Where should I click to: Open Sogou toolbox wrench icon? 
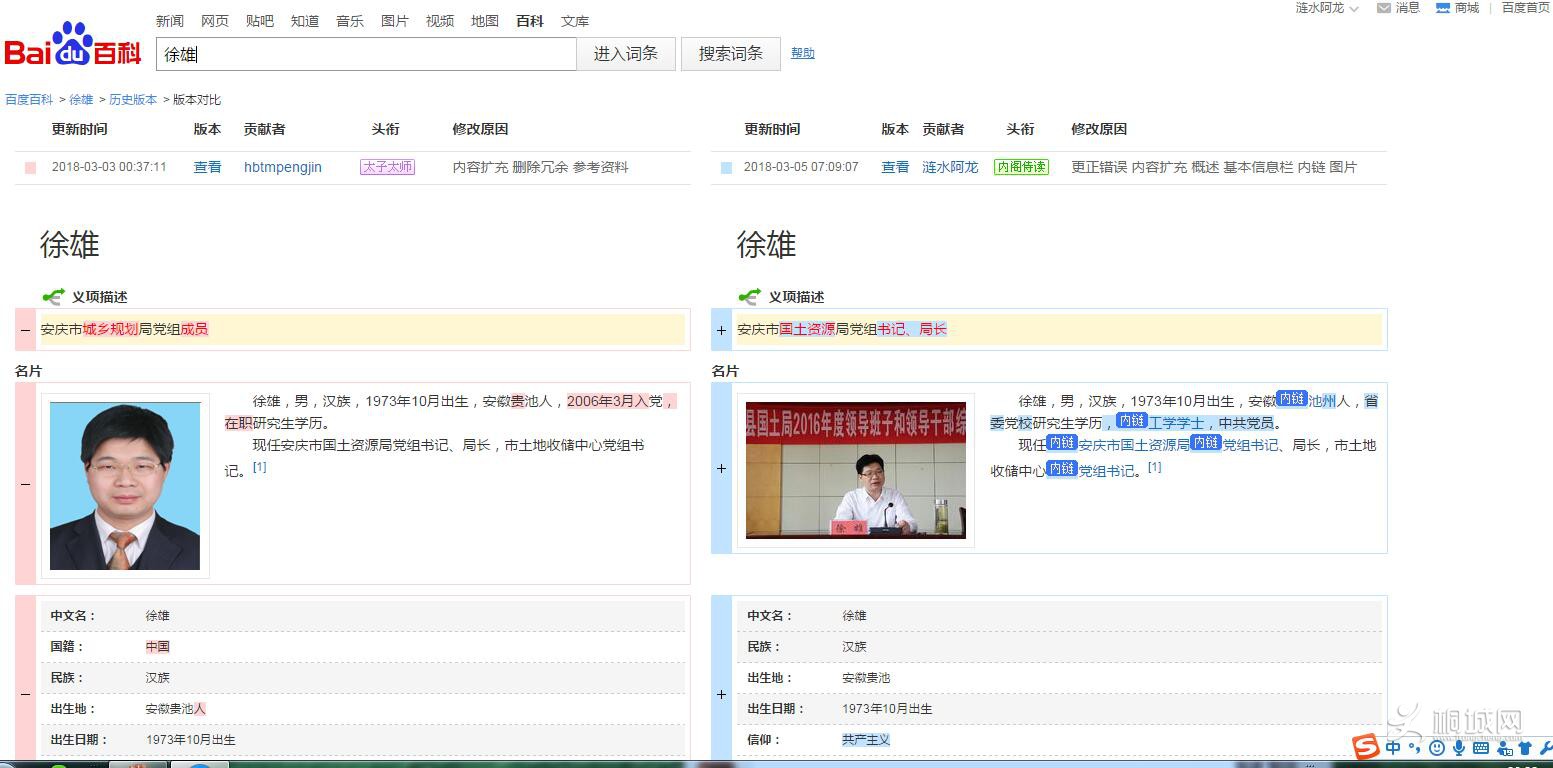[x=1545, y=747]
